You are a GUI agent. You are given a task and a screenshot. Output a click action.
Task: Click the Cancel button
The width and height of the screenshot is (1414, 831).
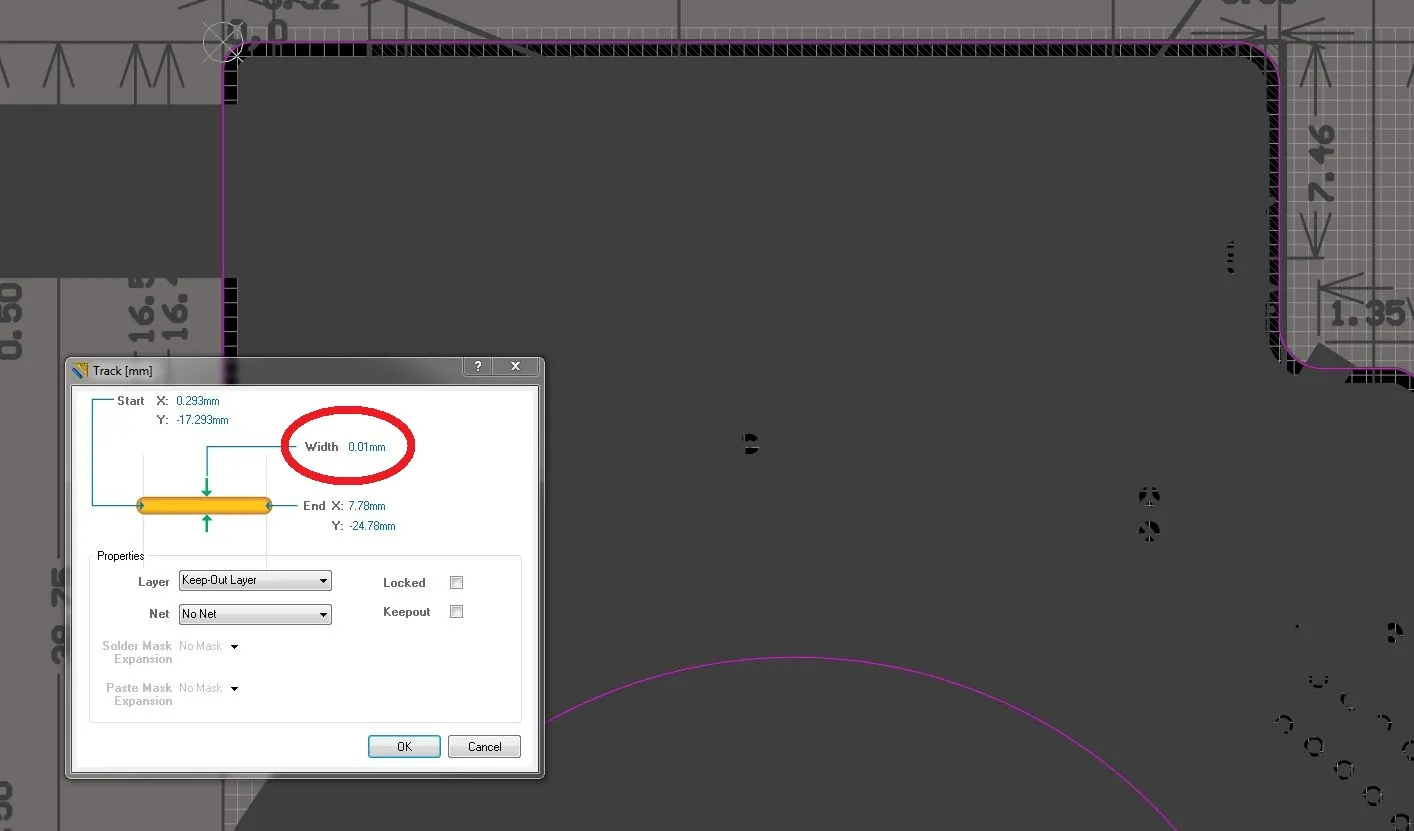click(484, 747)
